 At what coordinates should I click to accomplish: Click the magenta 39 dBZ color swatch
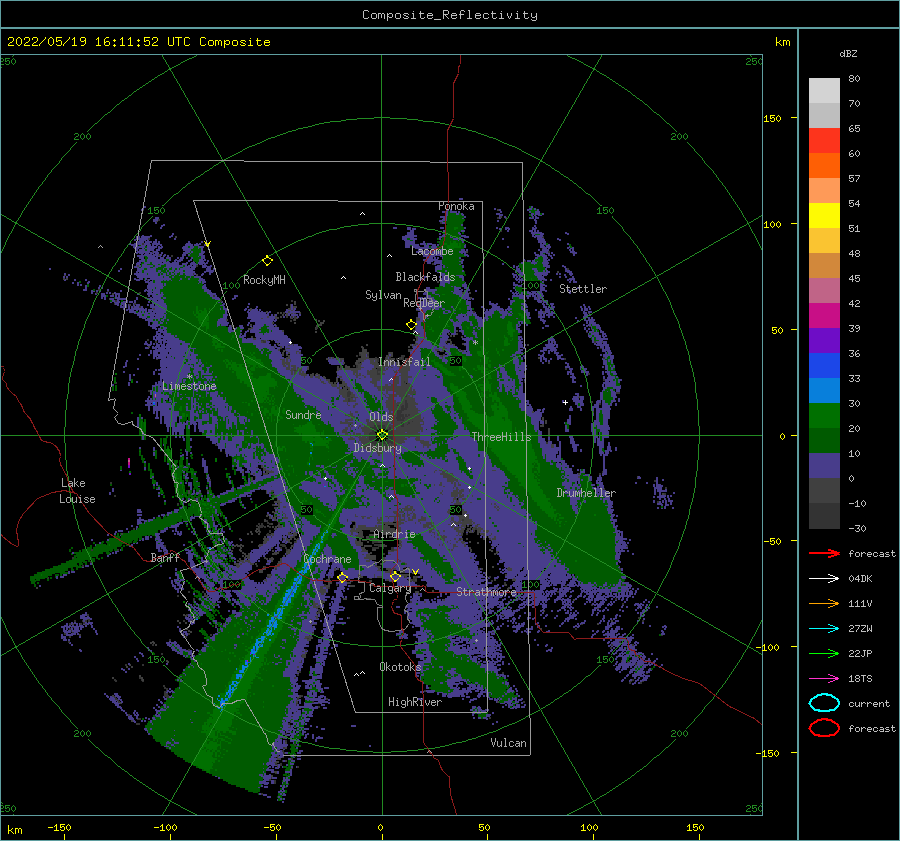pyautogui.click(x=824, y=315)
